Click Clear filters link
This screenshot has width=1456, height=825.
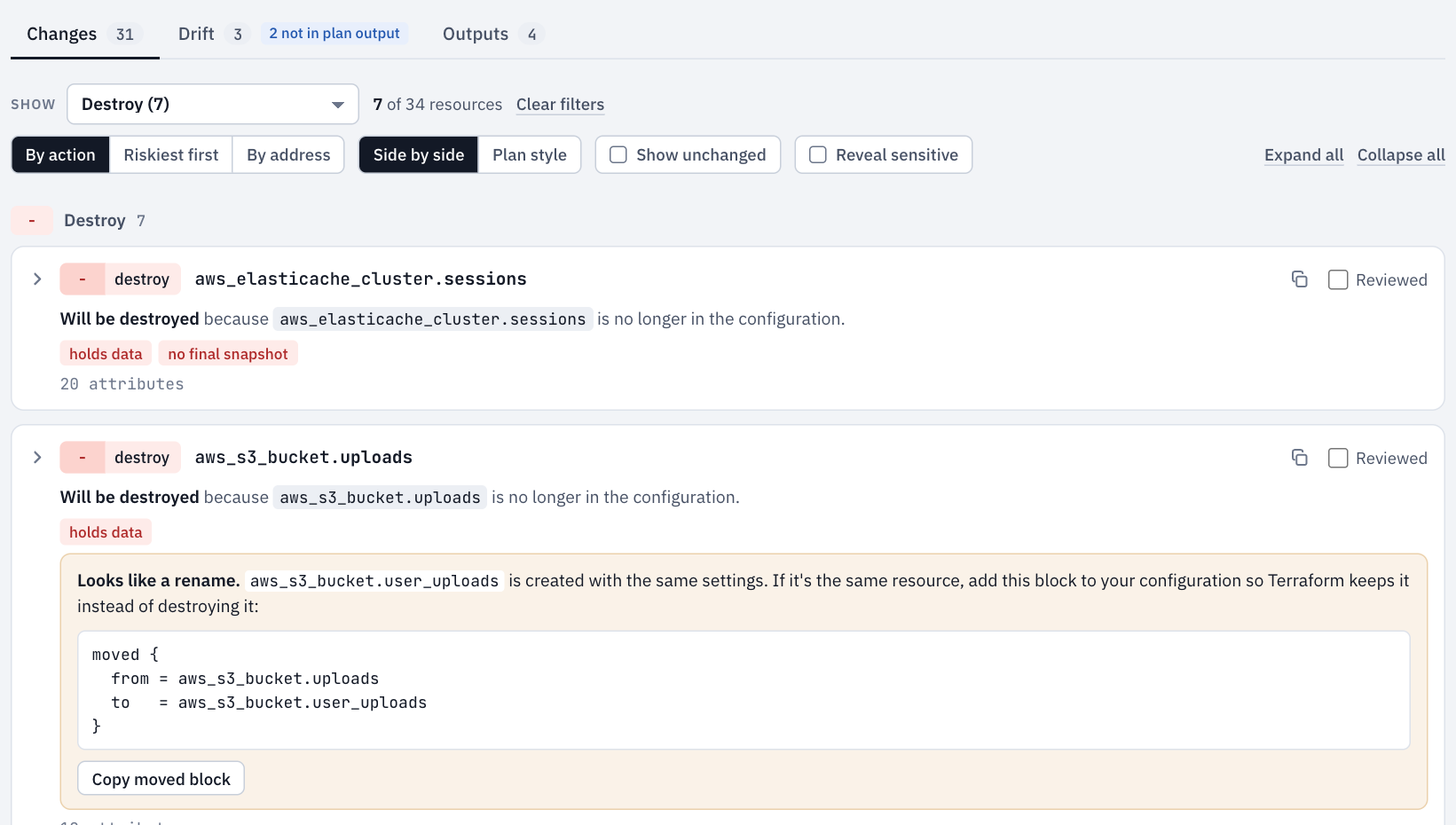[560, 105]
